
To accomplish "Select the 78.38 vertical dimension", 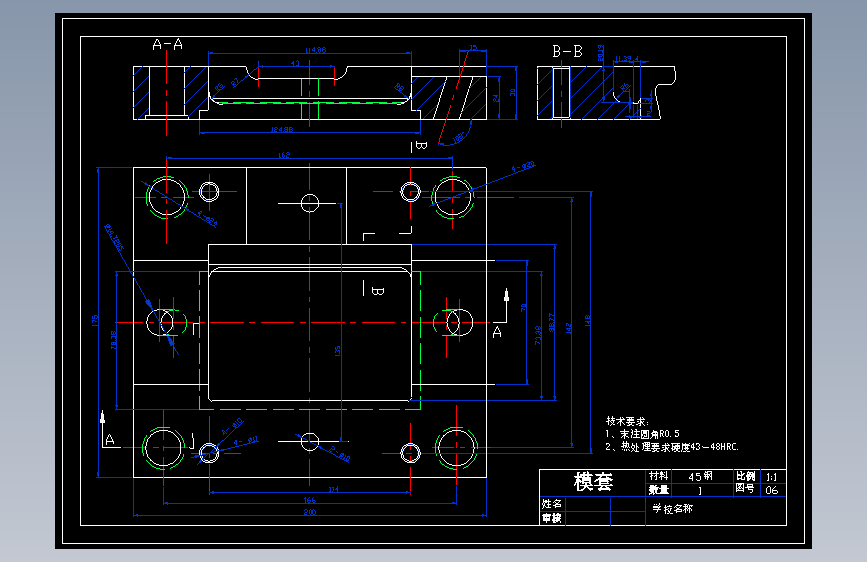I will pyautogui.click(x=113, y=340).
